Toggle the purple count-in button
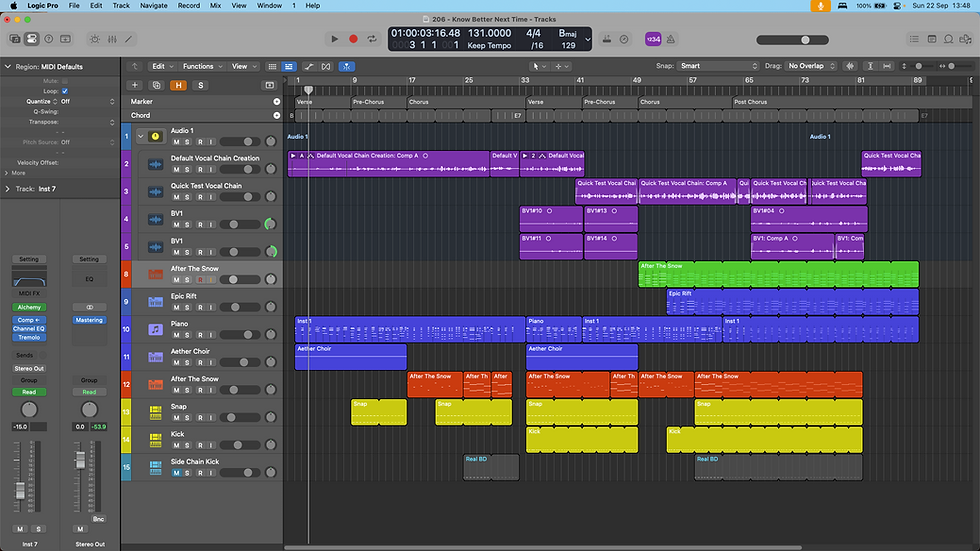 652,39
